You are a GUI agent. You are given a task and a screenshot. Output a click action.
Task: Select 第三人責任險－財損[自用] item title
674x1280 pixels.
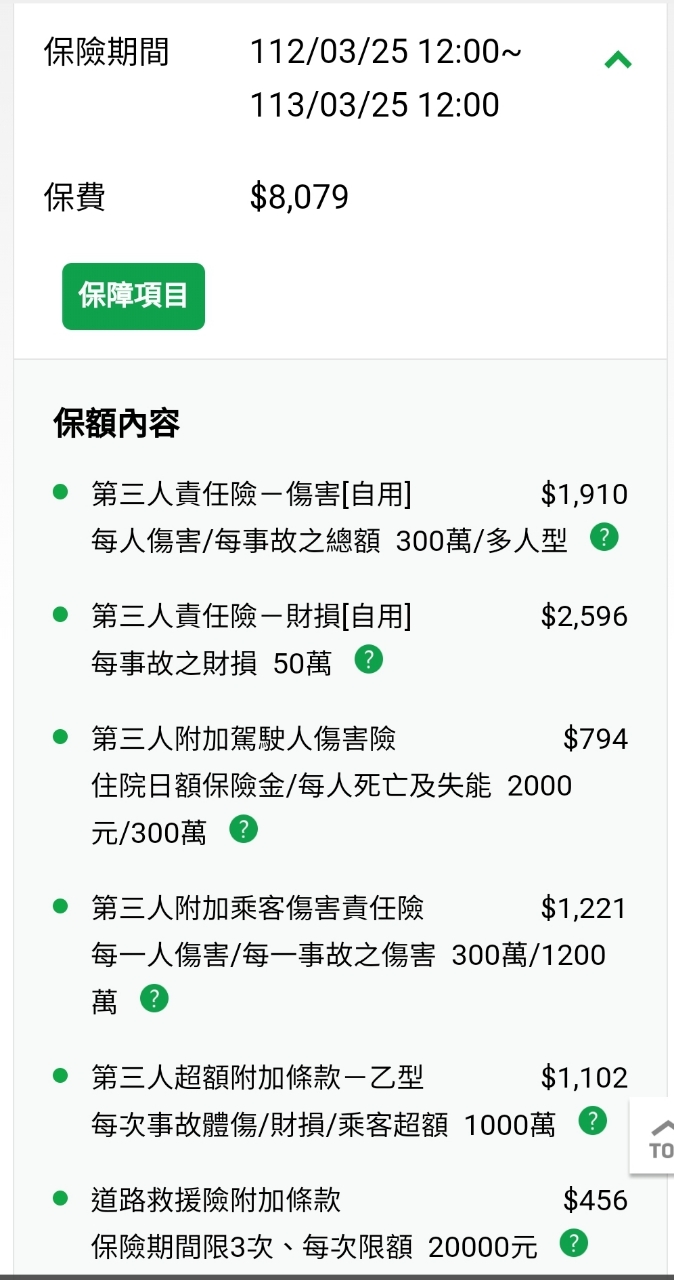(x=251, y=616)
